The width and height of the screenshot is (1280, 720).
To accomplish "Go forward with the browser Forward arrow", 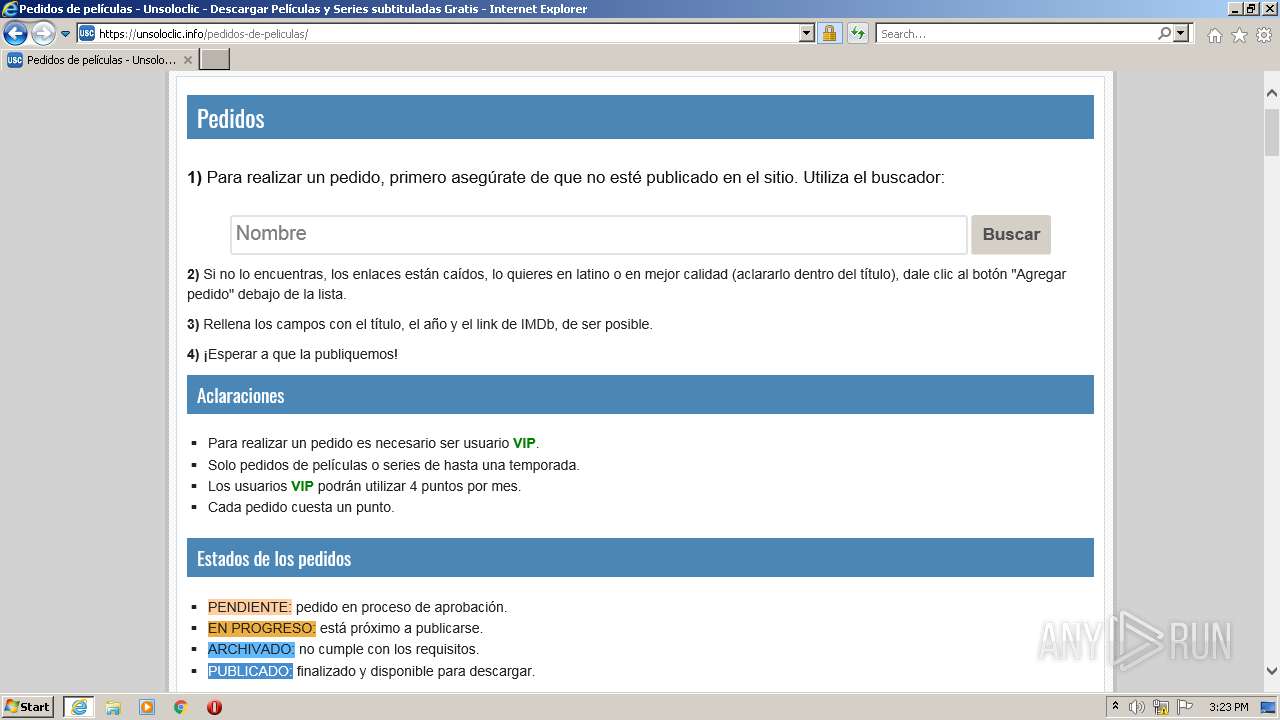I will [43, 33].
